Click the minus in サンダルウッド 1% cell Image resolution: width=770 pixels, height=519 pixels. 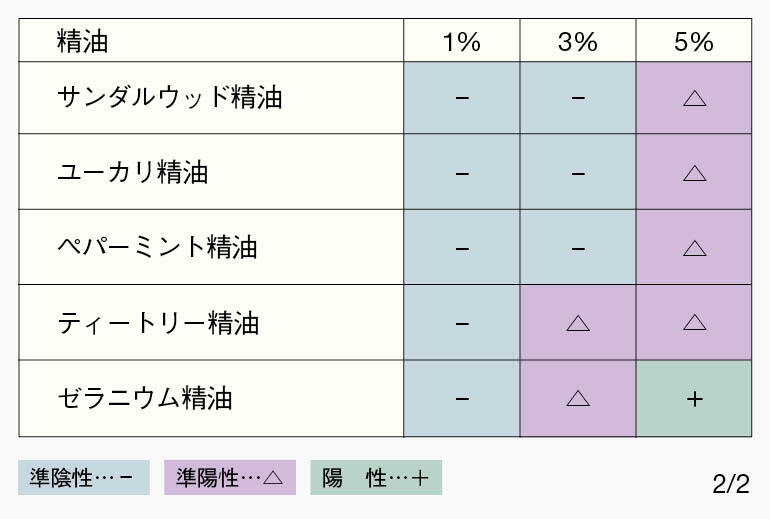pyautogui.click(x=462, y=98)
